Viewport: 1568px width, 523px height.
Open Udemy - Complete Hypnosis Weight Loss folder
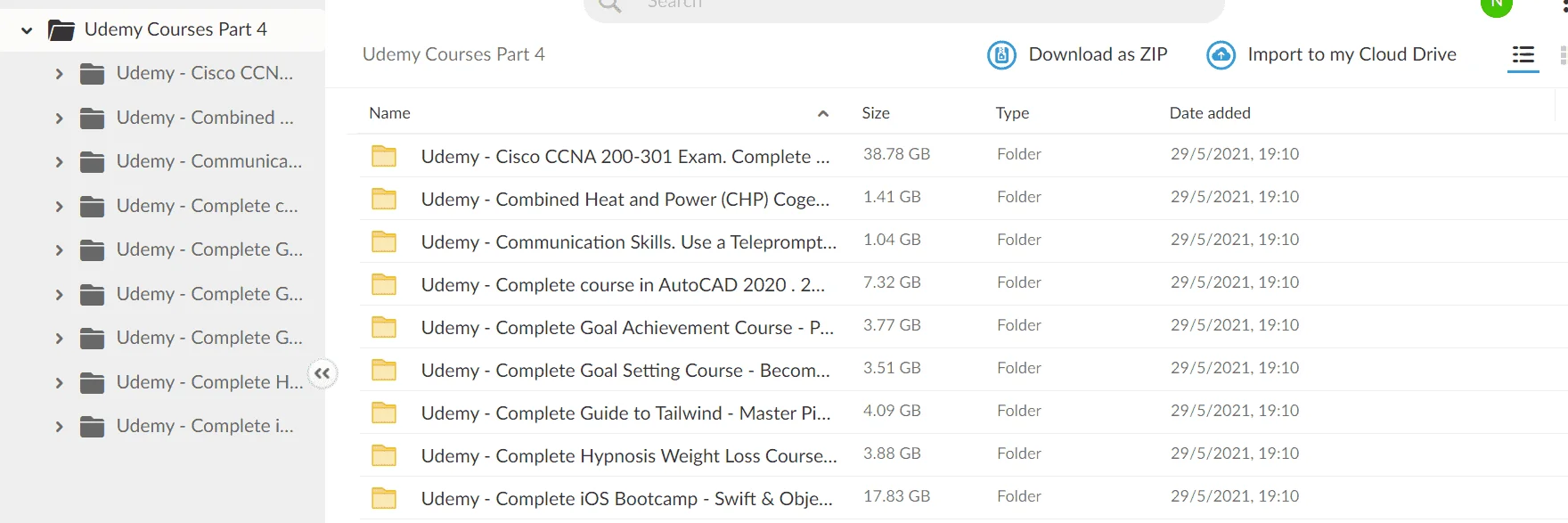(629, 456)
